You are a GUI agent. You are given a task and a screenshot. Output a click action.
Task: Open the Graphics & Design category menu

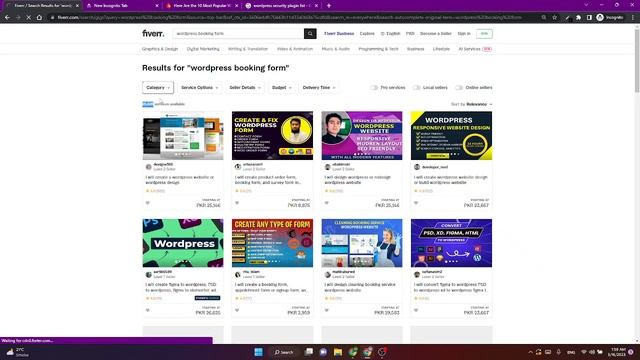point(160,49)
